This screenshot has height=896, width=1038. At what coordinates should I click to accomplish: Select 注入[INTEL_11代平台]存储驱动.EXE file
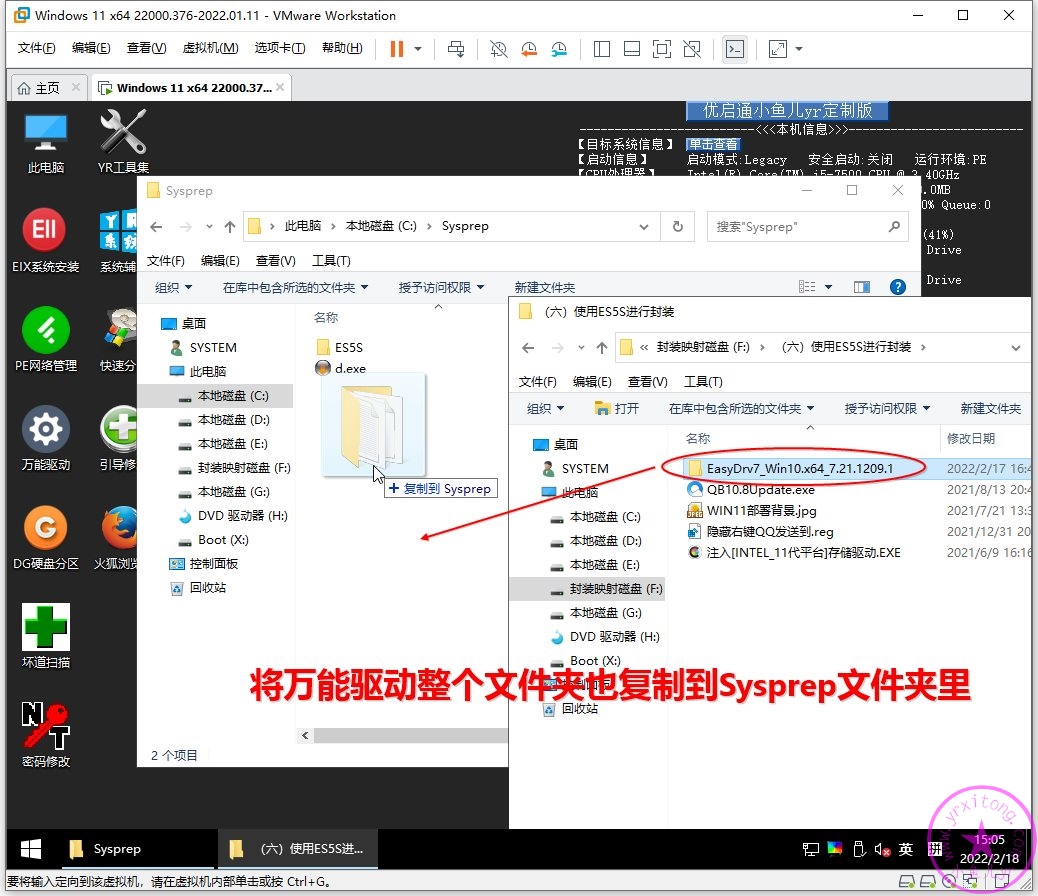(x=794, y=552)
